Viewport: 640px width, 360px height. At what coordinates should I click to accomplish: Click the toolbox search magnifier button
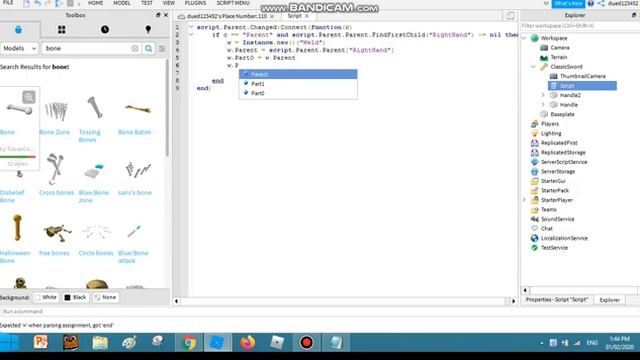[x=149, y=49]
